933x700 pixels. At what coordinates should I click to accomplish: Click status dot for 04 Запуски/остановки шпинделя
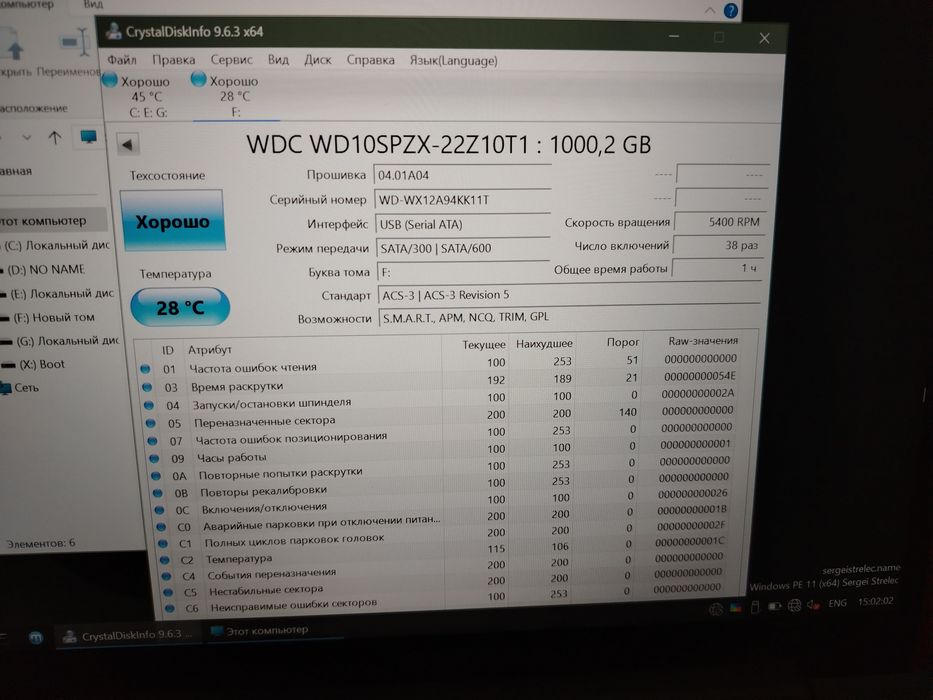(149, 405)
